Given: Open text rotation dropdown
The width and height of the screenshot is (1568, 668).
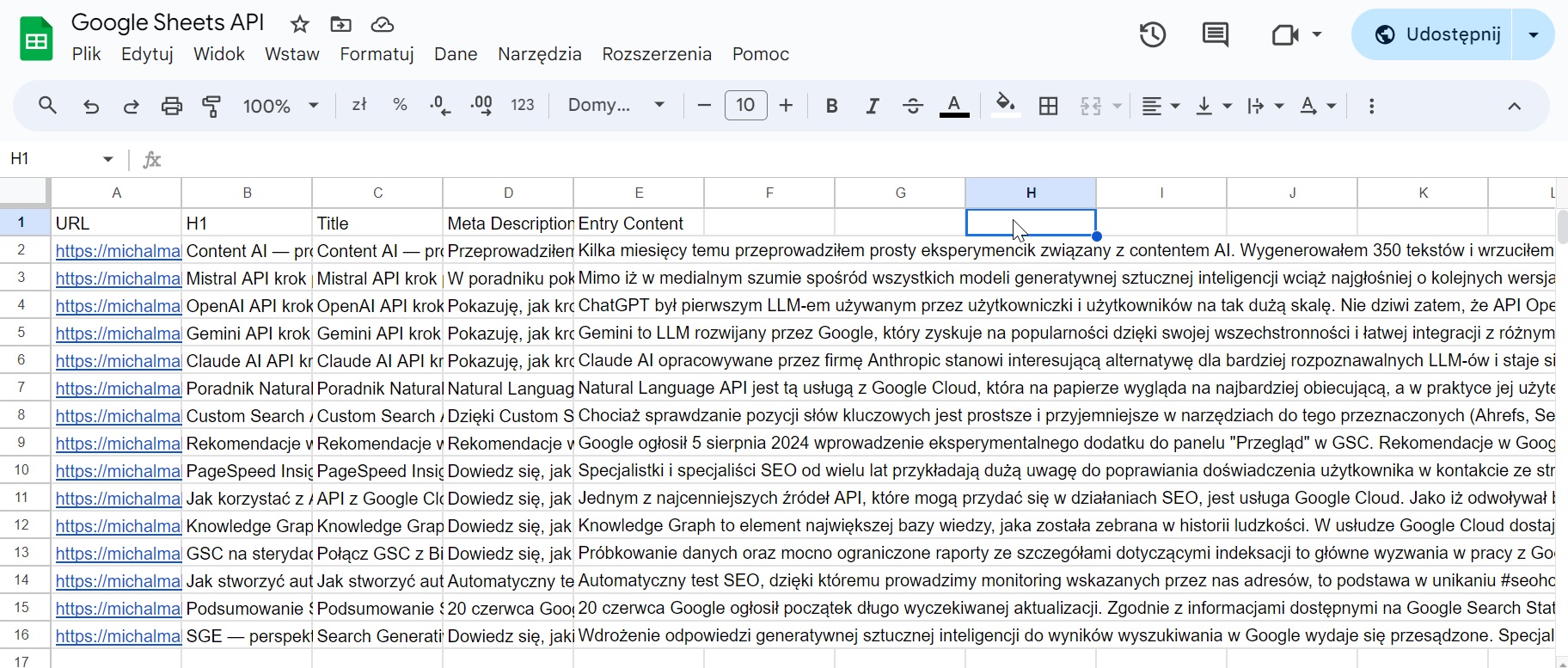Looking at the screenshot, I should coord(1318,106).
